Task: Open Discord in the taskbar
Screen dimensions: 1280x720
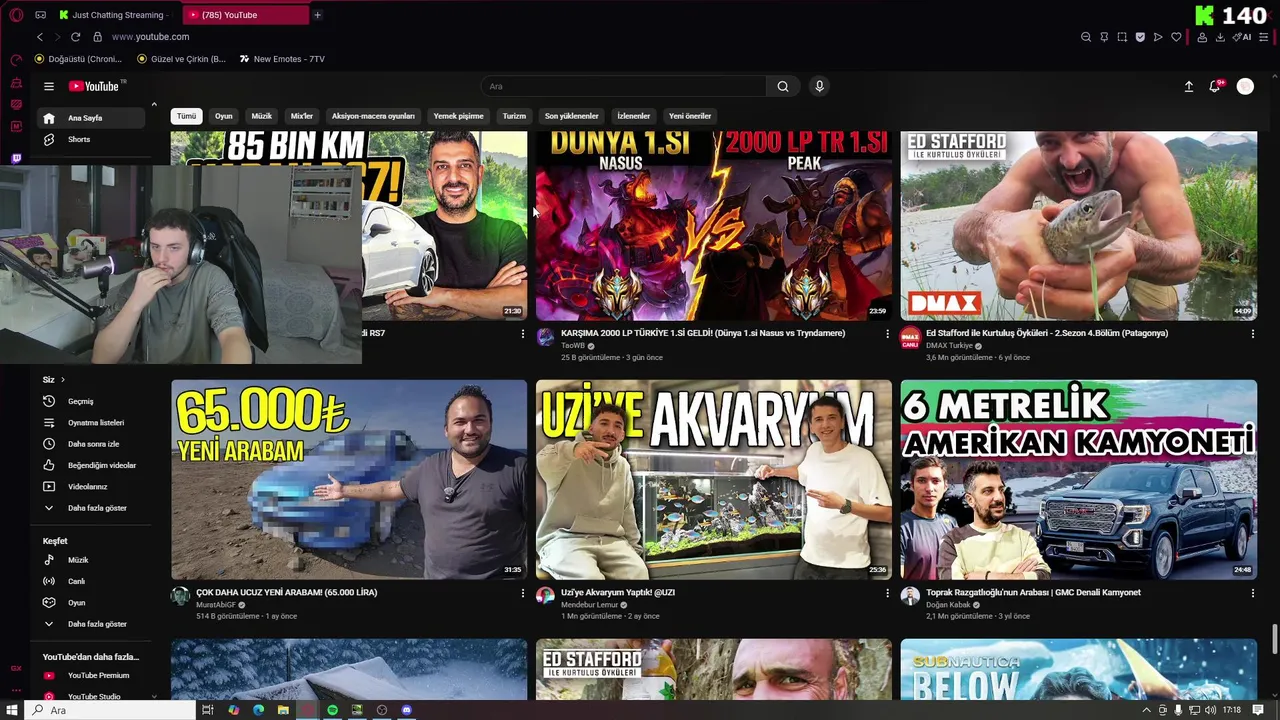Action: (x=406, y=710)
